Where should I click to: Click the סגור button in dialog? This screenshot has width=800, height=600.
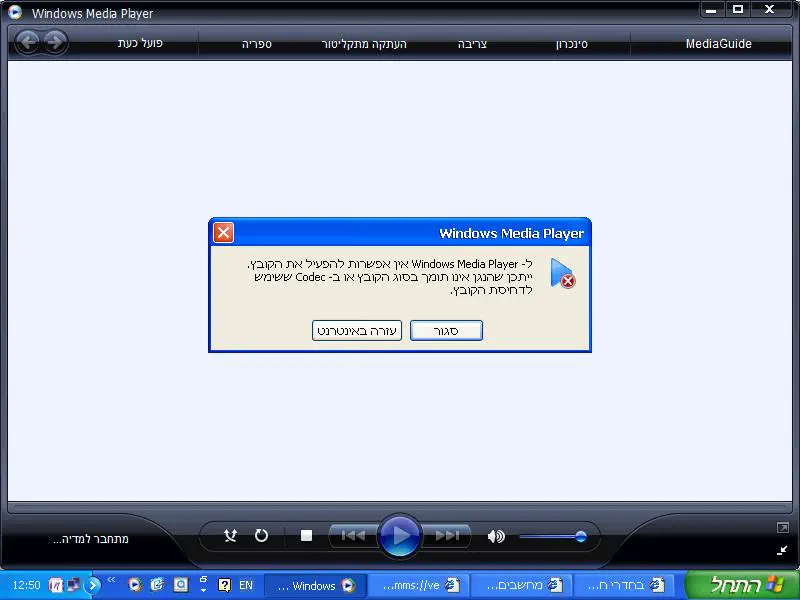446,331
